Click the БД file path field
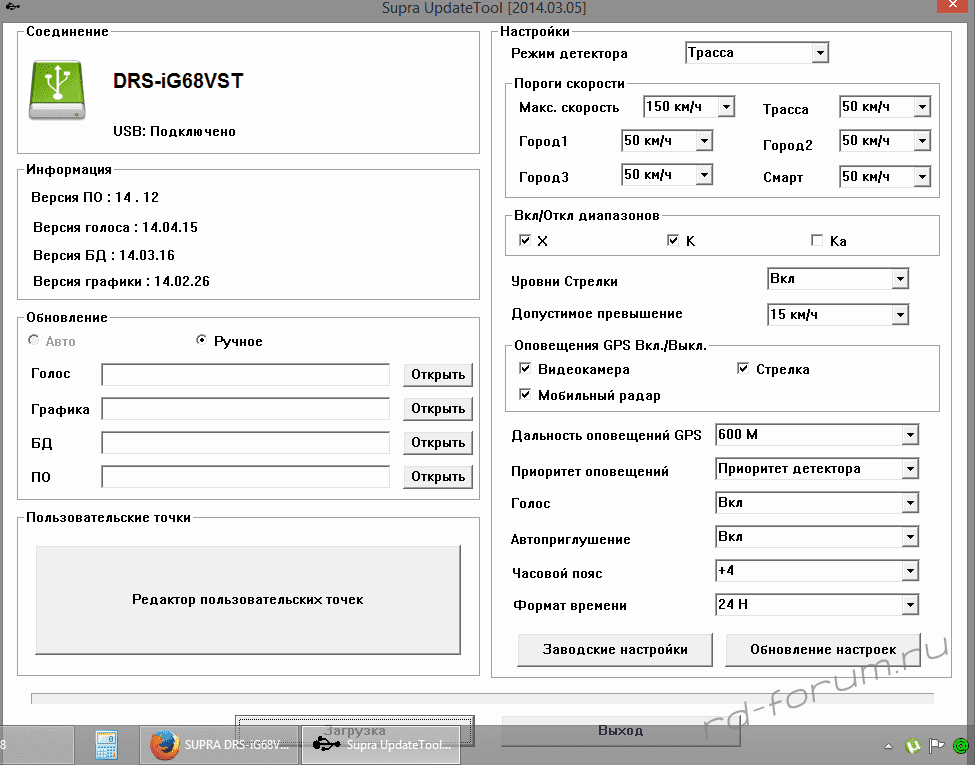 tap(245, 443)
